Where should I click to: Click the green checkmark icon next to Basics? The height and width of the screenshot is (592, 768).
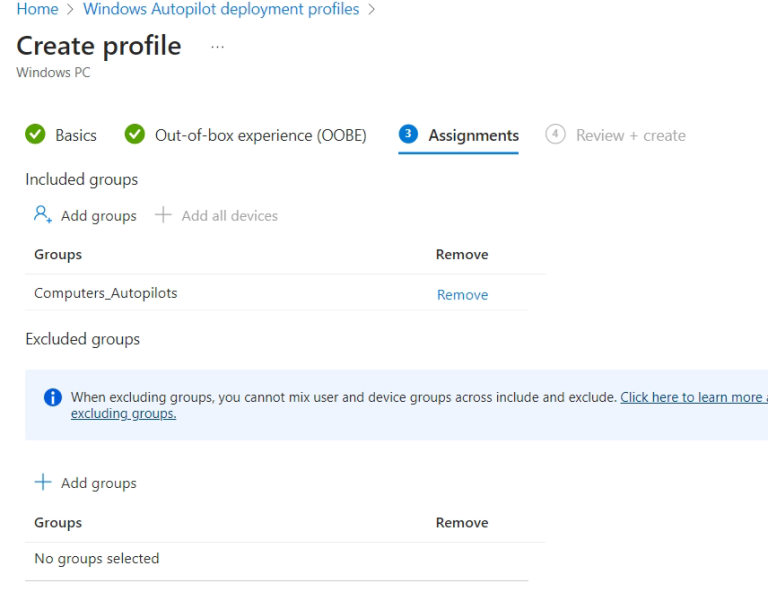(x=35, y=135)
